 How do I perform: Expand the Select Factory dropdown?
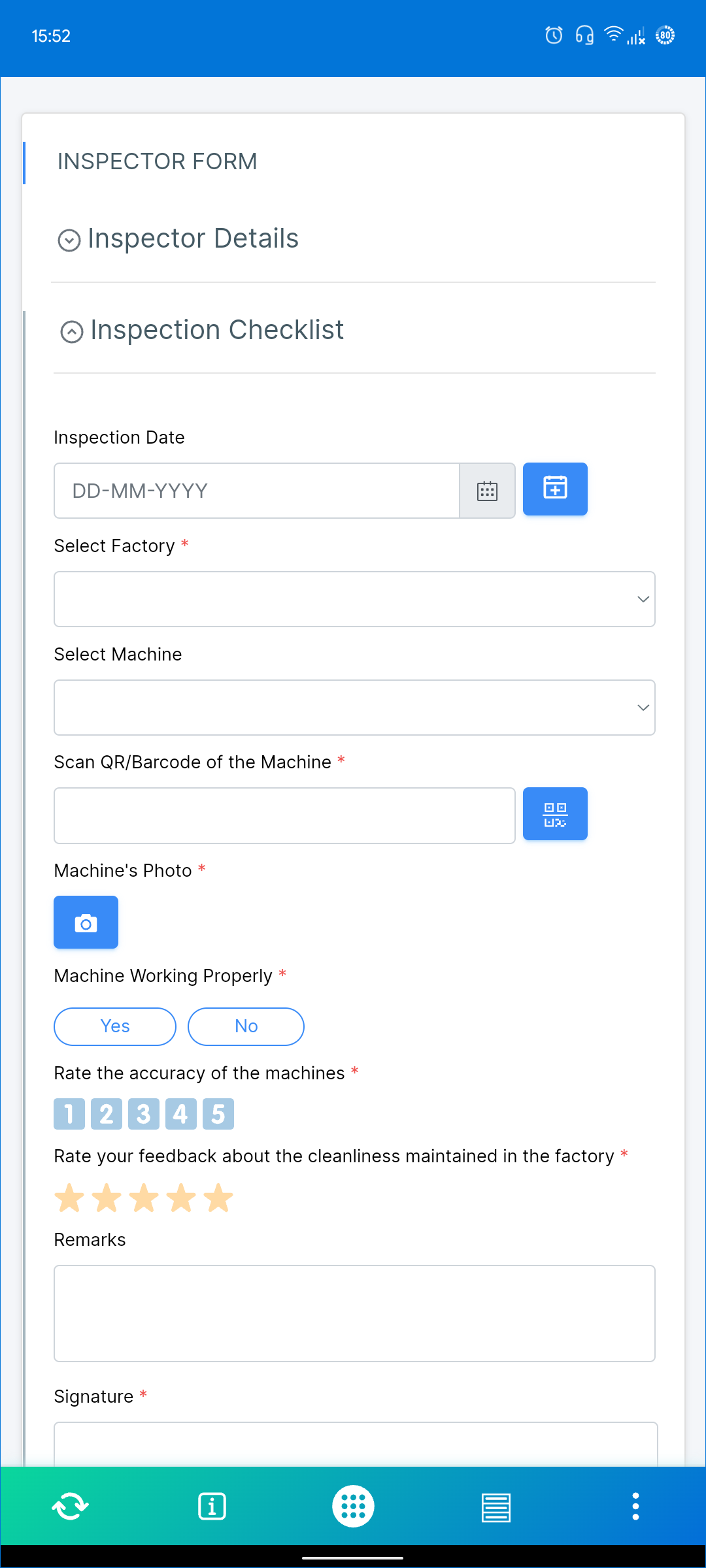[x=354, y=598]
